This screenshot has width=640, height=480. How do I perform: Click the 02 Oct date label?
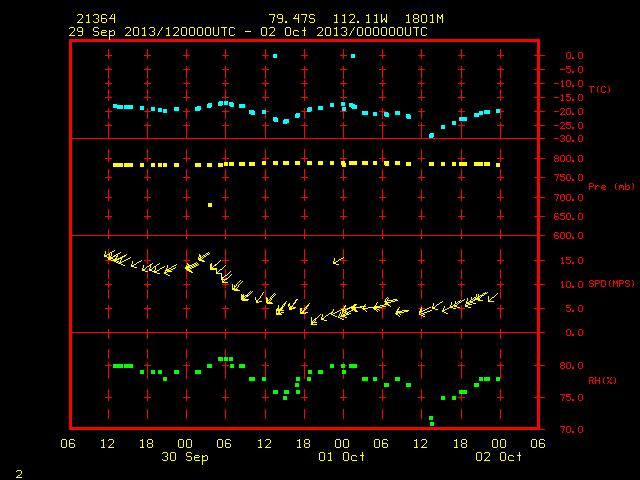point(498,456)
